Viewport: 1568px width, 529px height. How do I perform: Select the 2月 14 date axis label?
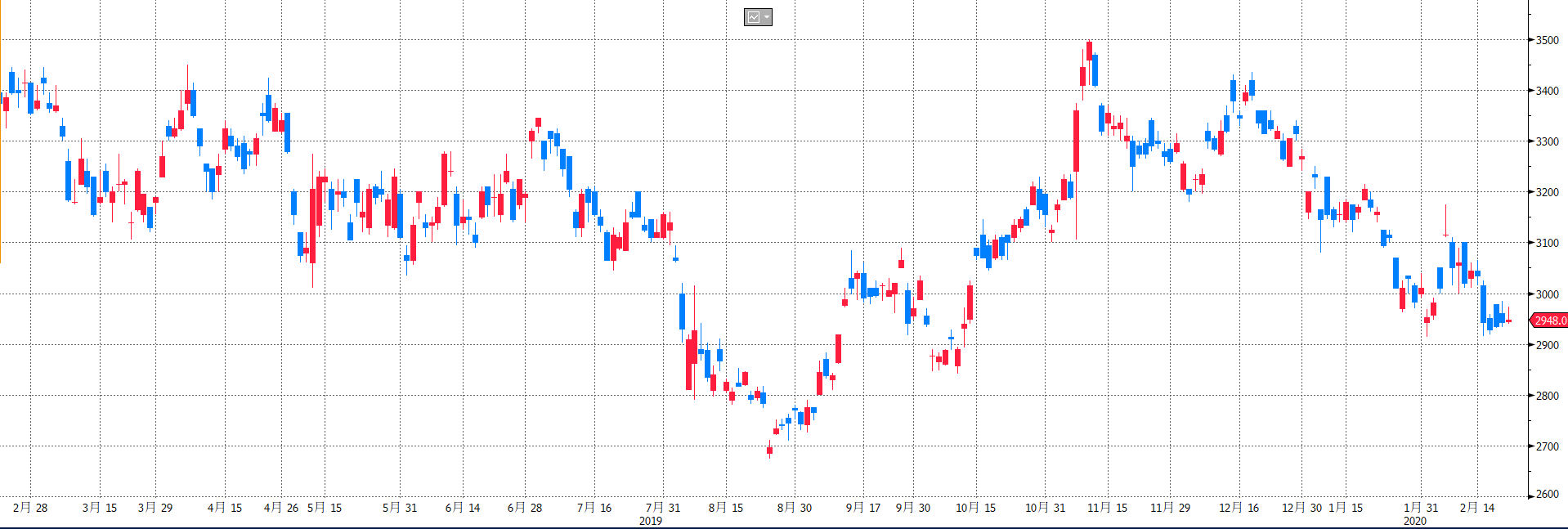coord(1477,508)
